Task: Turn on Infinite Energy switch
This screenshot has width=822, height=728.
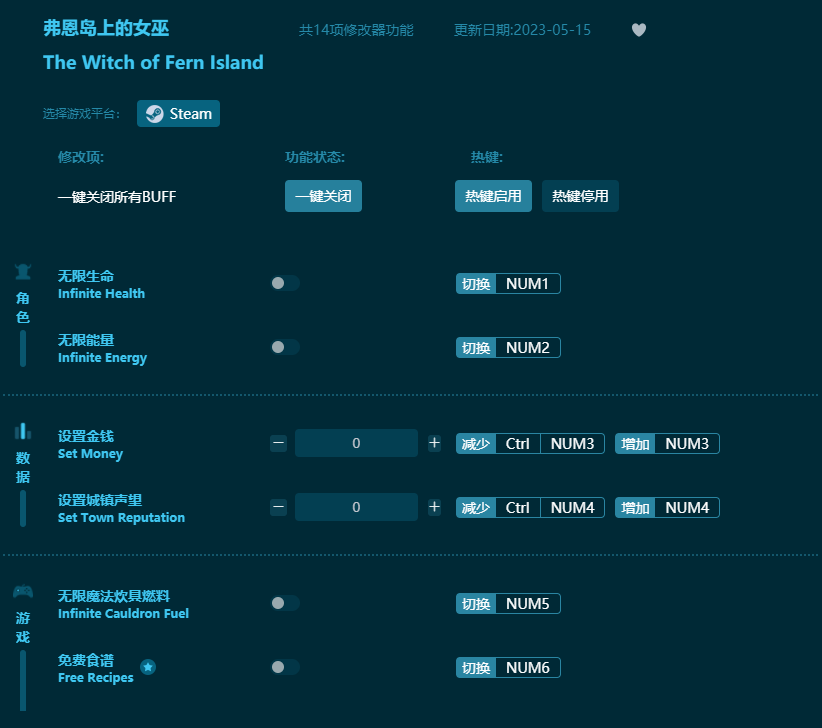Action: pos(285,347)
